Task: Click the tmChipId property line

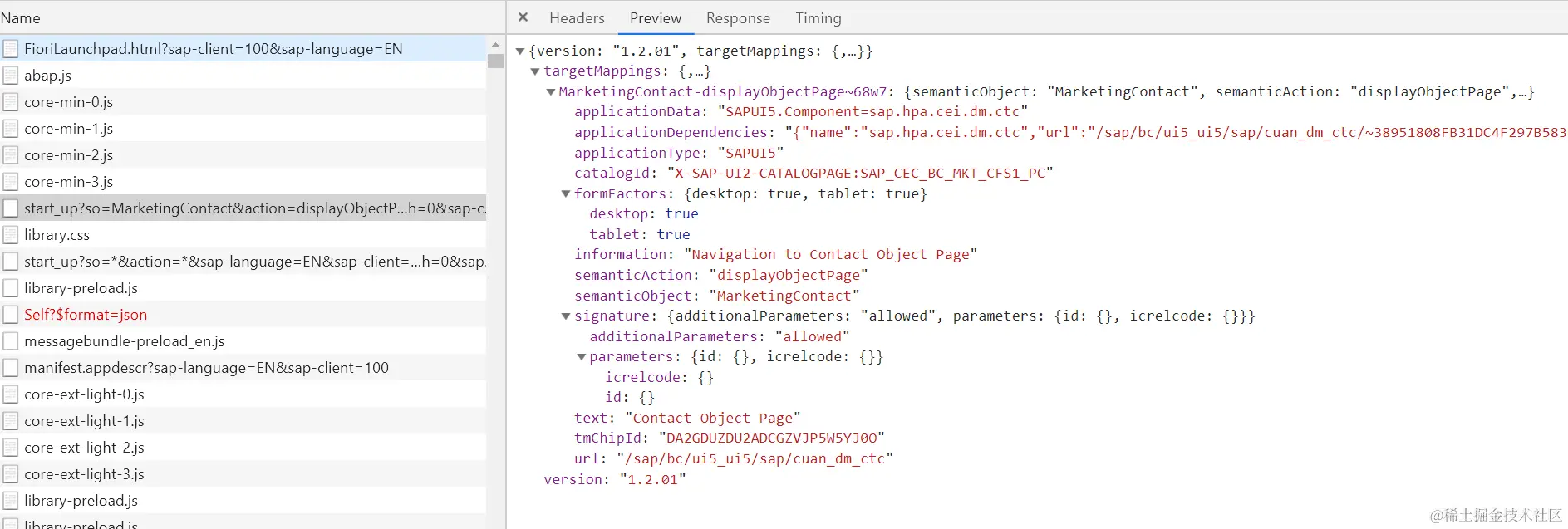Action: tap(730, 438)
